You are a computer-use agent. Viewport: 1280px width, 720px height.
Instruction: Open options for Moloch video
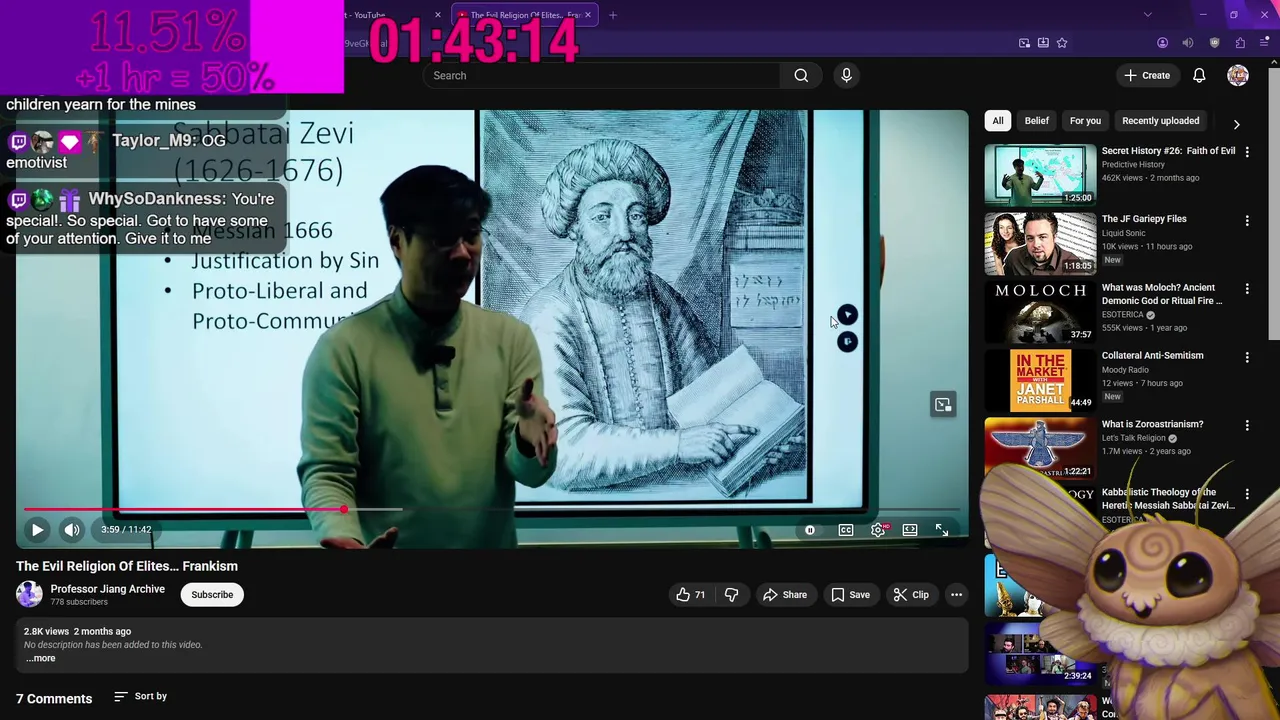point(1247,289)
